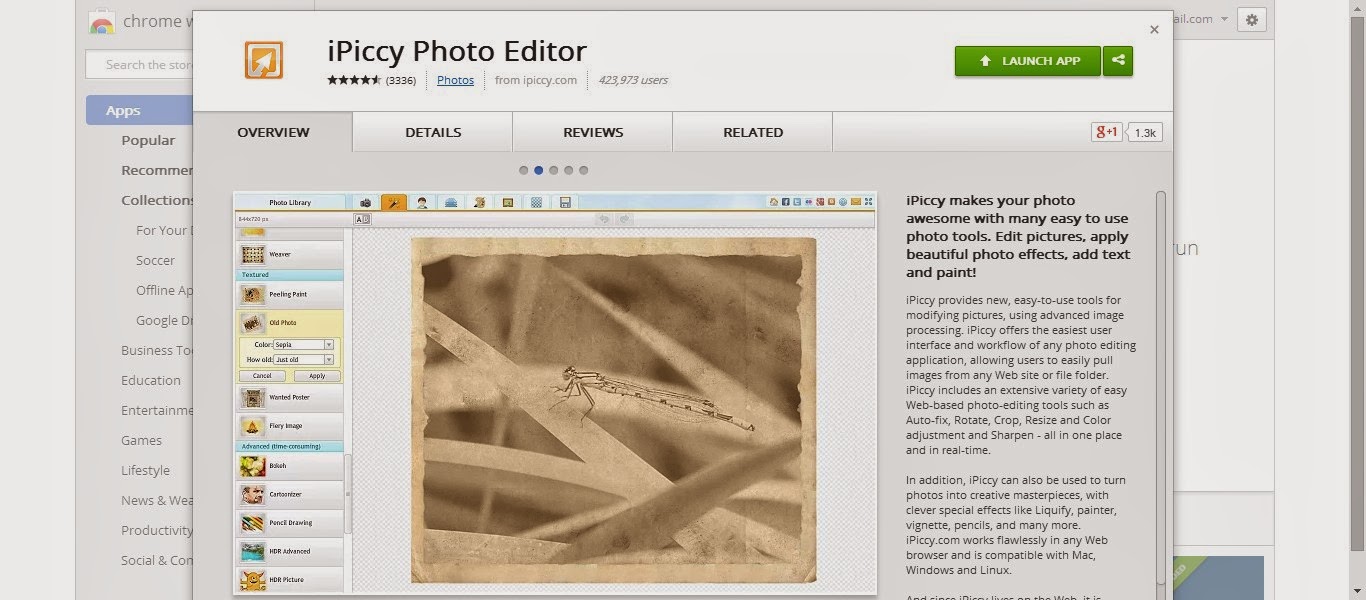Open the Related tab
1366x600 pixels.
tap(753, 132)
